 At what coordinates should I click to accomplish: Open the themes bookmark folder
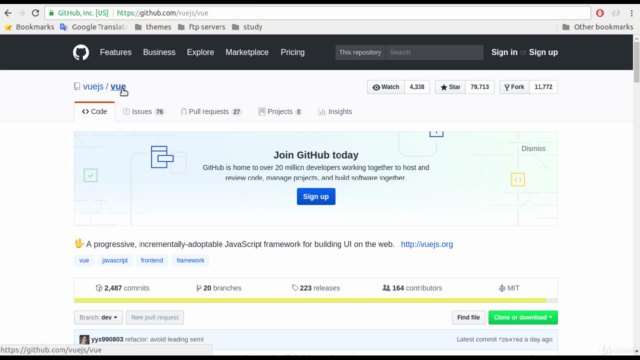point(153,27)
